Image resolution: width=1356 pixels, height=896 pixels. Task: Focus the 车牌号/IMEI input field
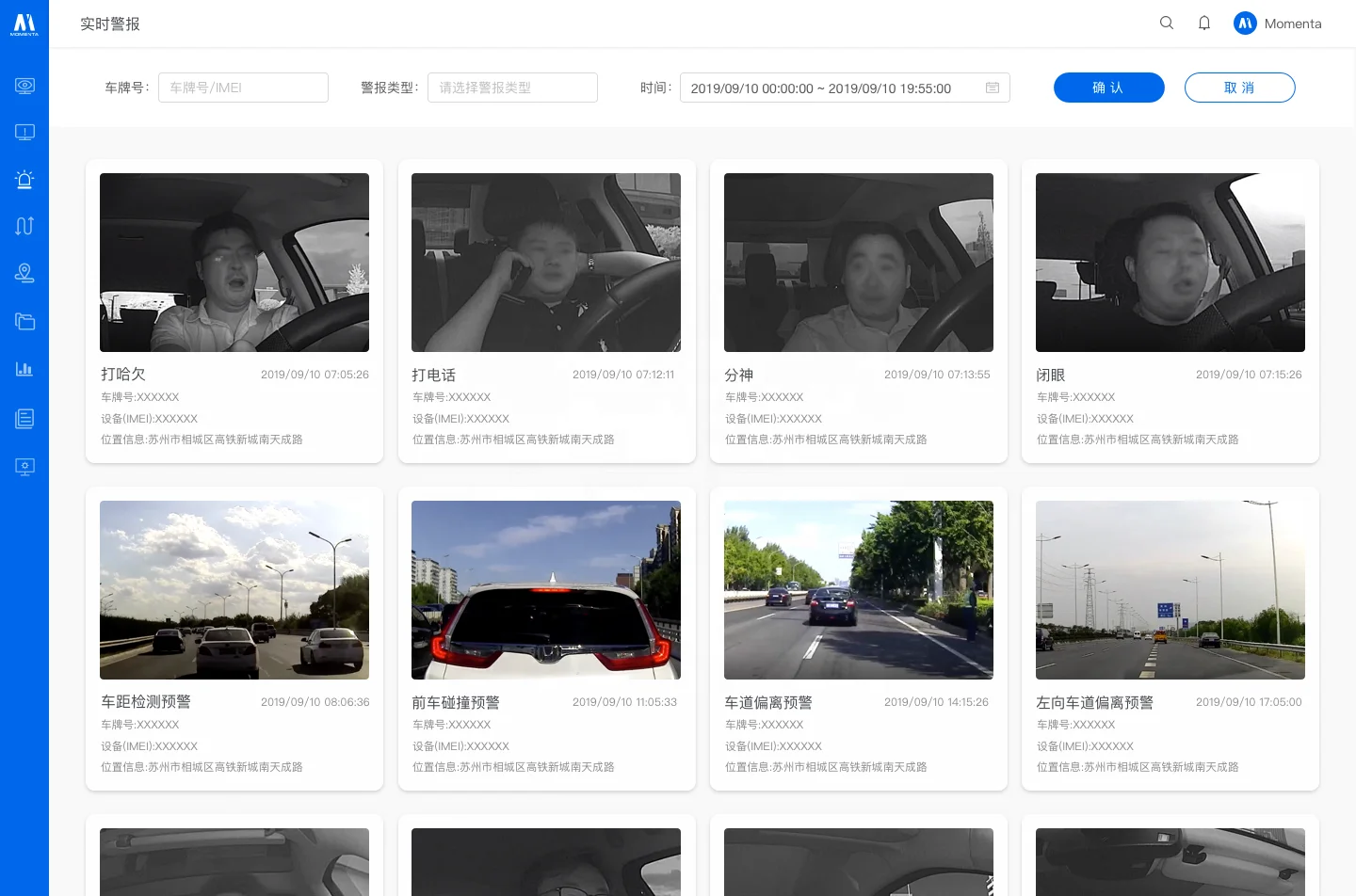pos(243,88)
